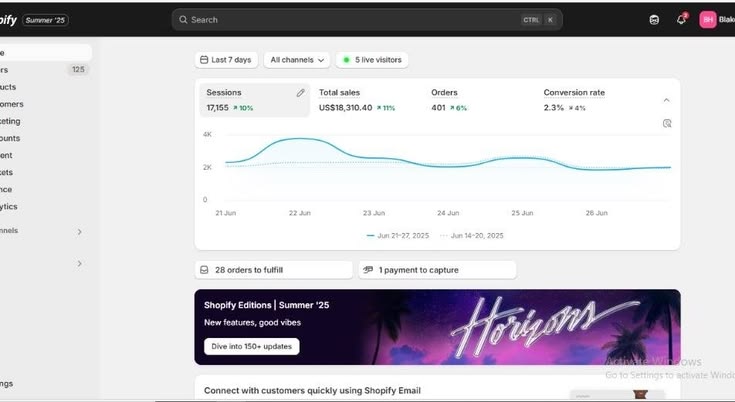Viewport: 735px width, 402px height.
Task: Click the 401 orders value
Action: click(438, 108)
